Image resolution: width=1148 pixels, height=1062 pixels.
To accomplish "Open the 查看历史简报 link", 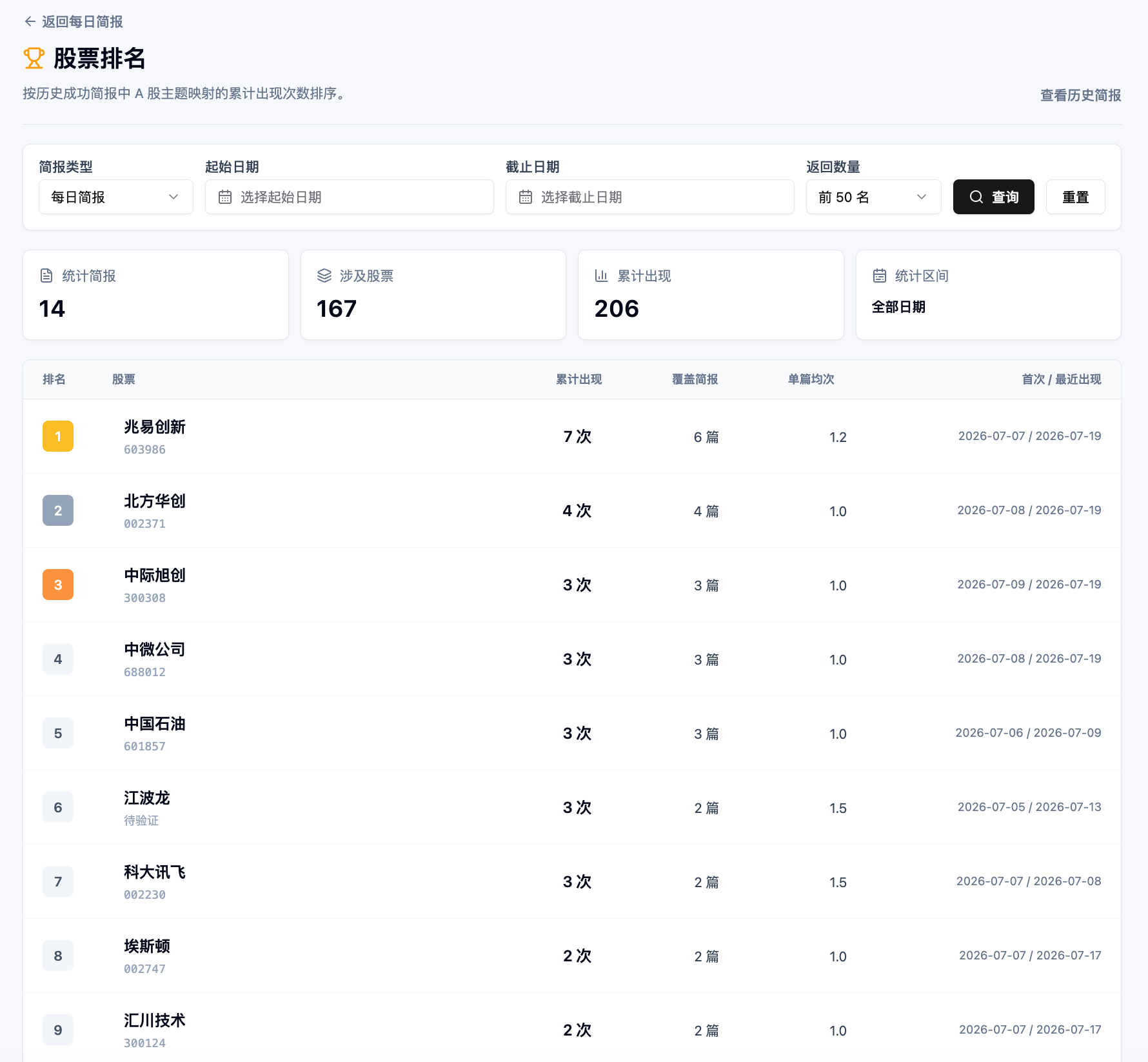I will tap(1080, 95).
